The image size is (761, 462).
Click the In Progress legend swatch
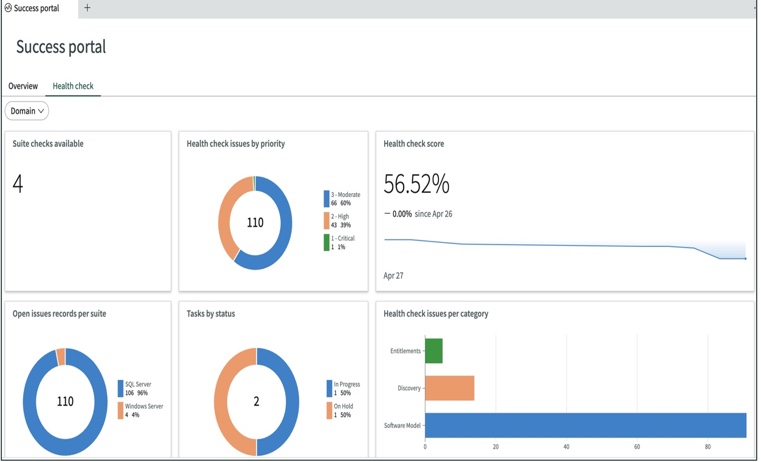tap(329, 388)
